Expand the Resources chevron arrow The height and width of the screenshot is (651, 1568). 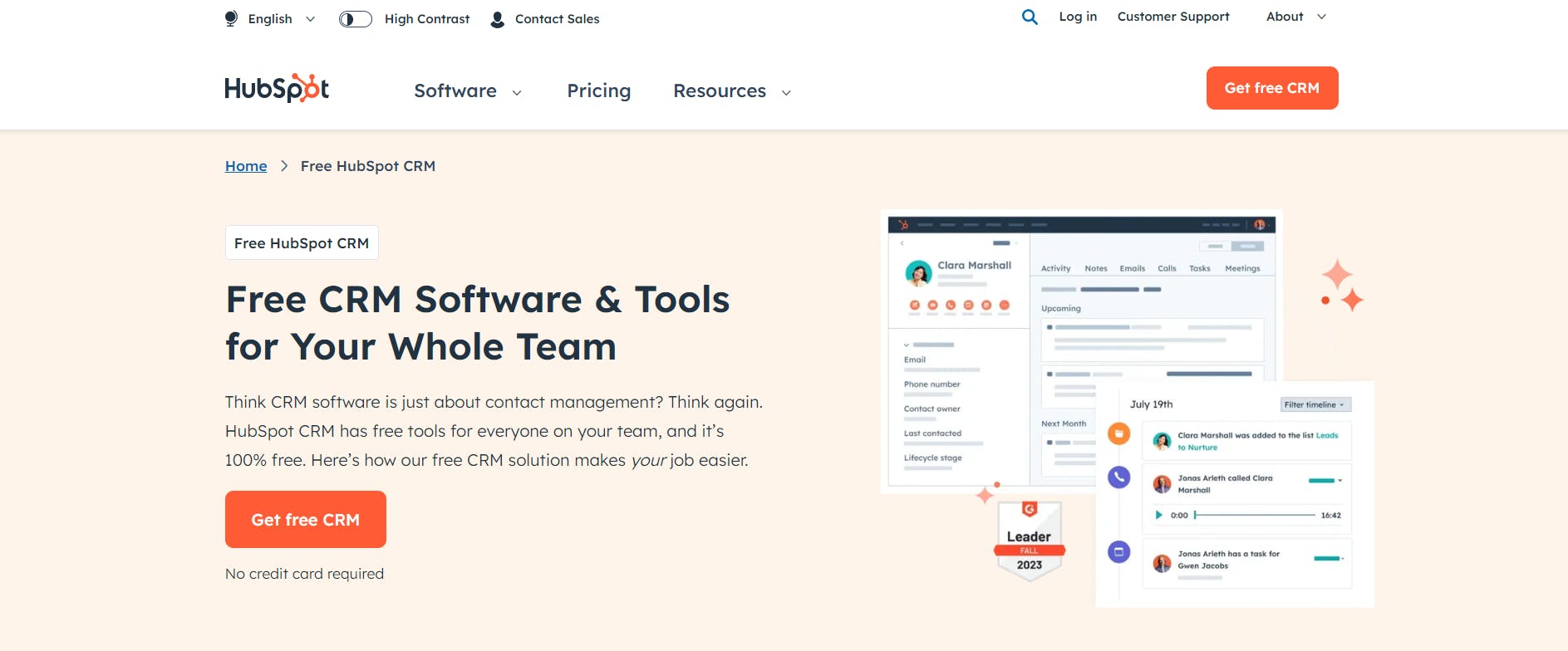tap(786, 93)
